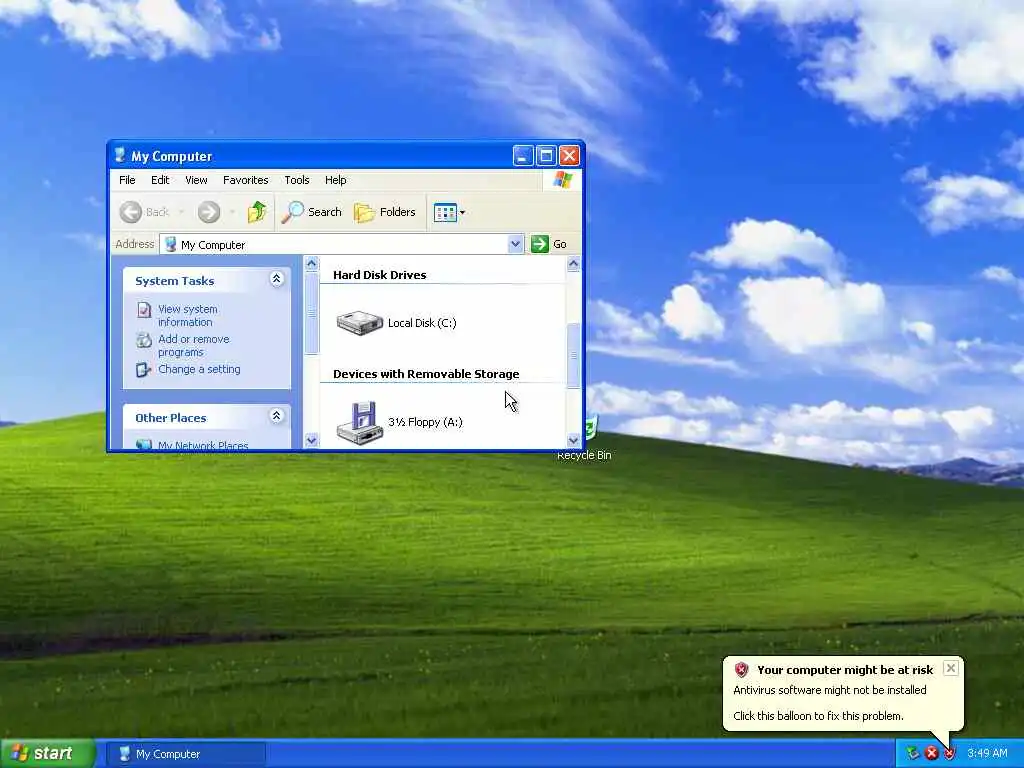Click the taskbar clock showing 3:49 AM
The width and height of the screenshot is (1024, 768).
point(987,754)
